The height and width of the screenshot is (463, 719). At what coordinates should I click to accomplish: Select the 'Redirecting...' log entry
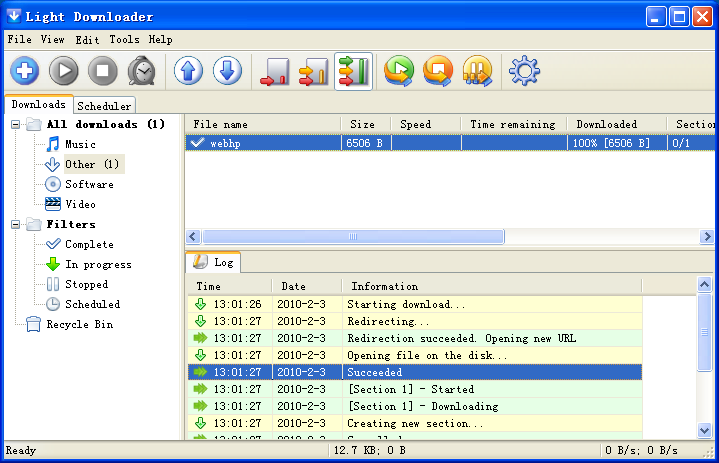(x=415, y=321)
